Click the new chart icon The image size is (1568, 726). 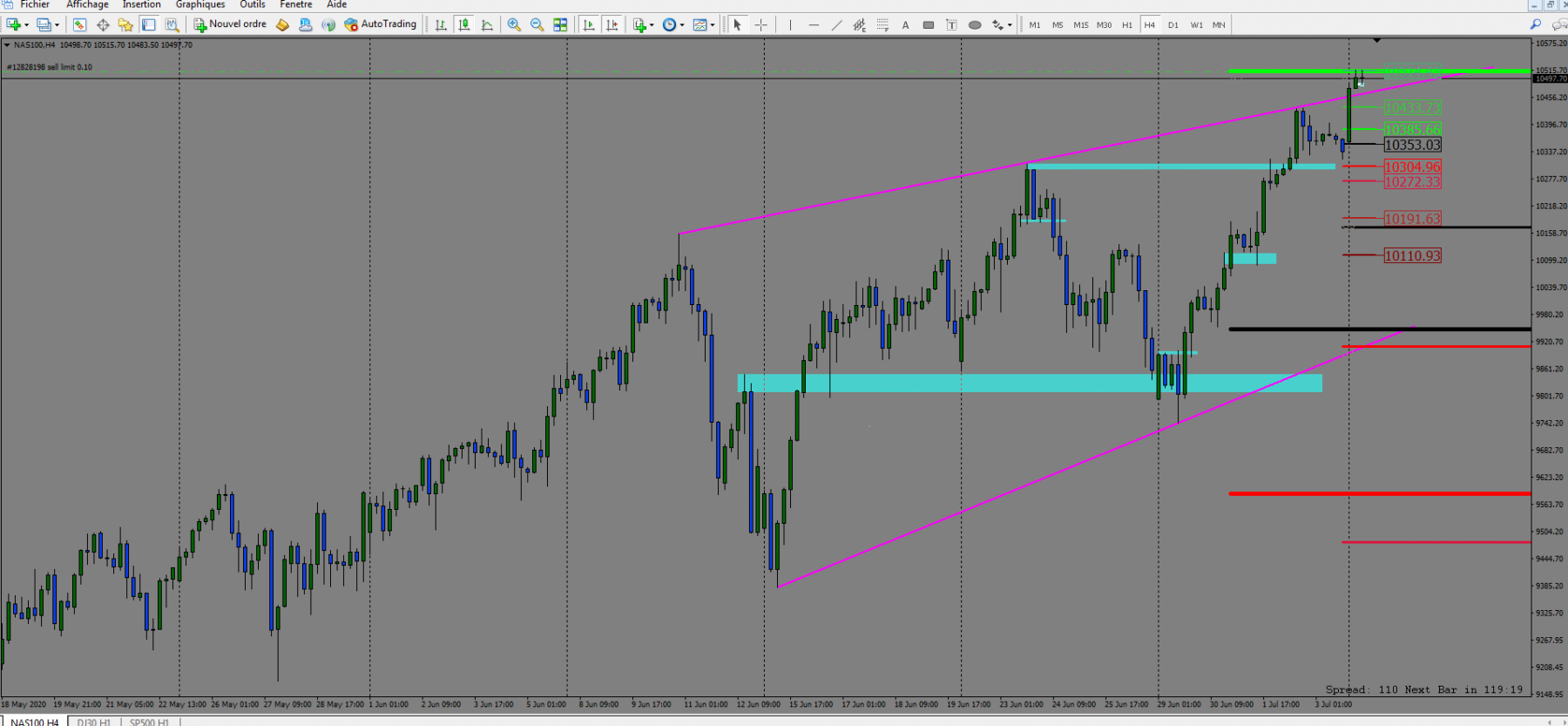pyautogui.click(x=14, y=24)
